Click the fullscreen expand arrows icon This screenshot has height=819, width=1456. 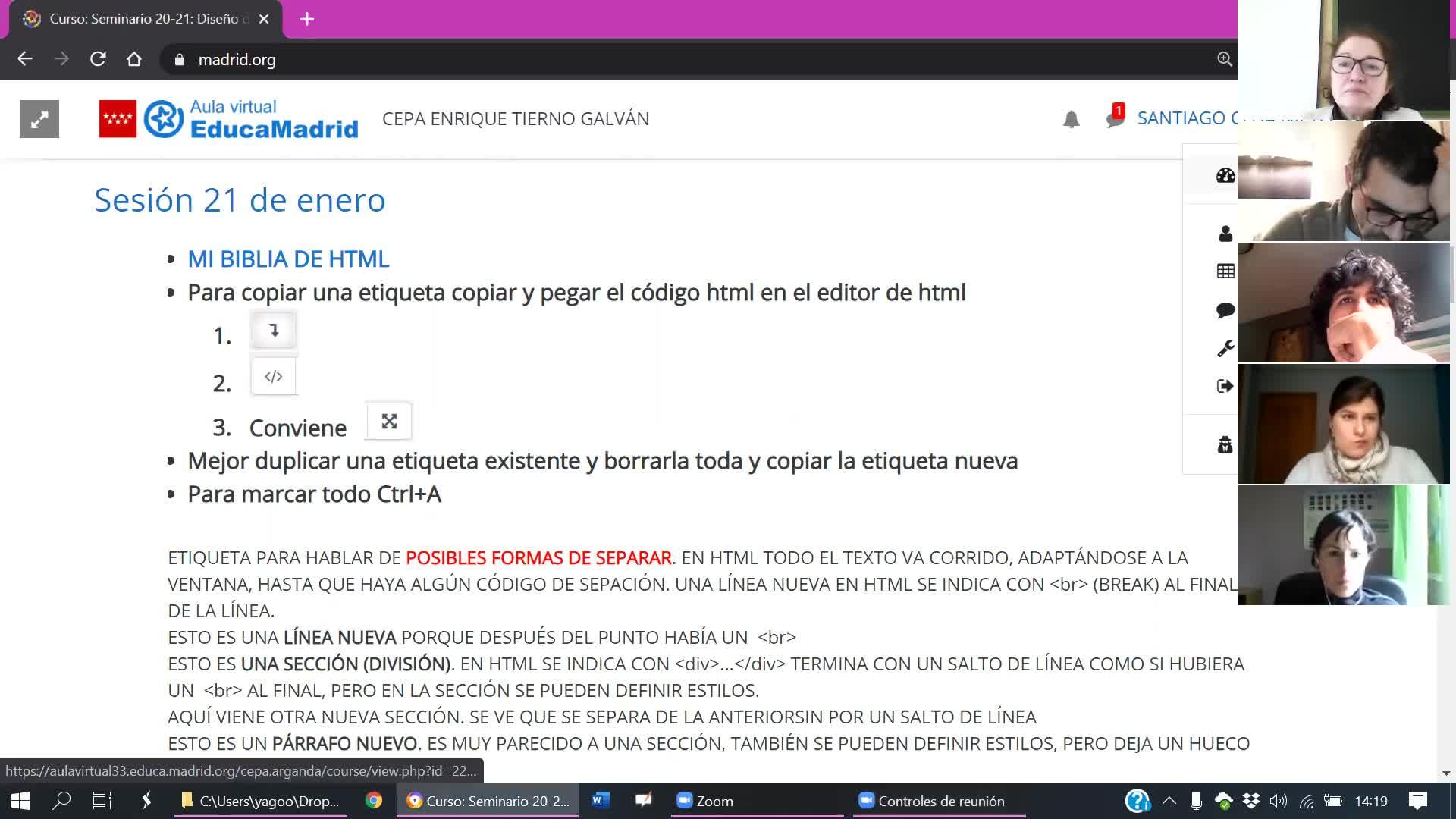(x=39, y=119)
